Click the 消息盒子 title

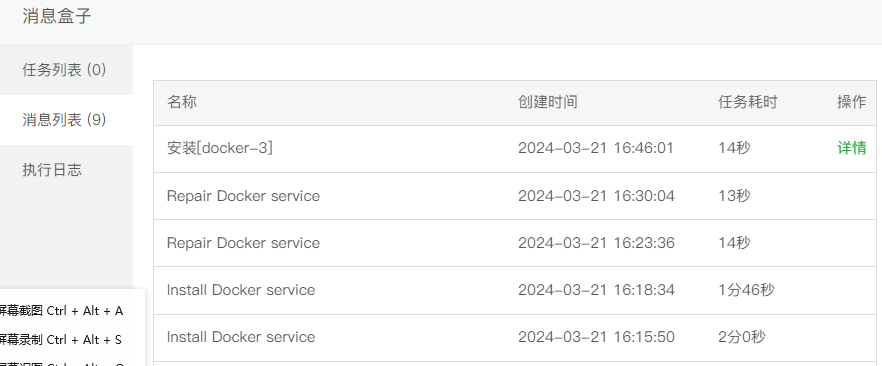click(x=57, y=16)
